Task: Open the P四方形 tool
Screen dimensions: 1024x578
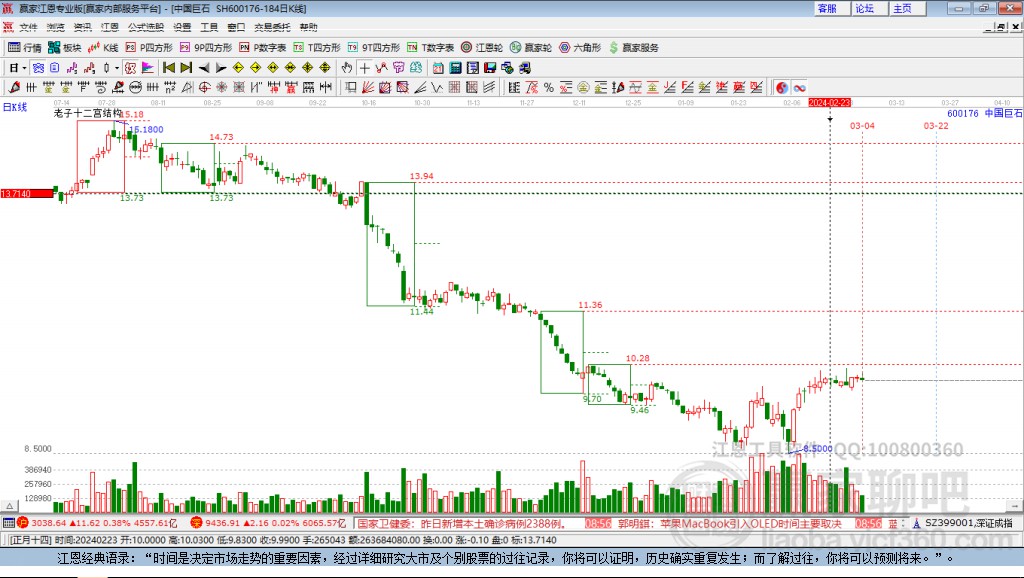Action: point(149,48)
